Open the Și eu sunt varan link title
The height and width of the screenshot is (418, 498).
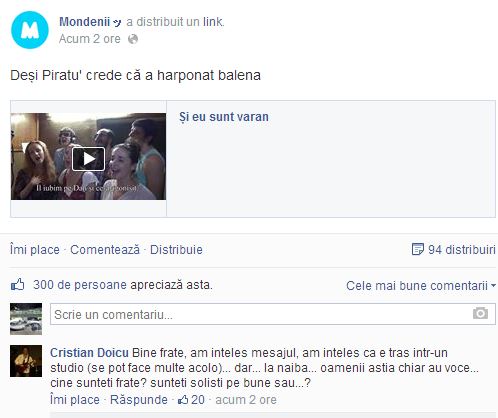(x=224, y=117)
